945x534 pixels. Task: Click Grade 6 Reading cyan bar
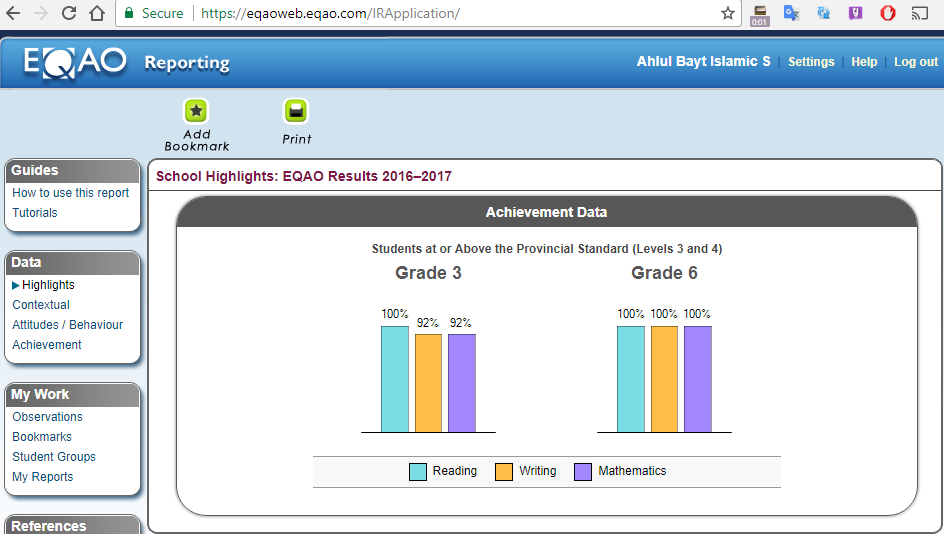[631, 379]
